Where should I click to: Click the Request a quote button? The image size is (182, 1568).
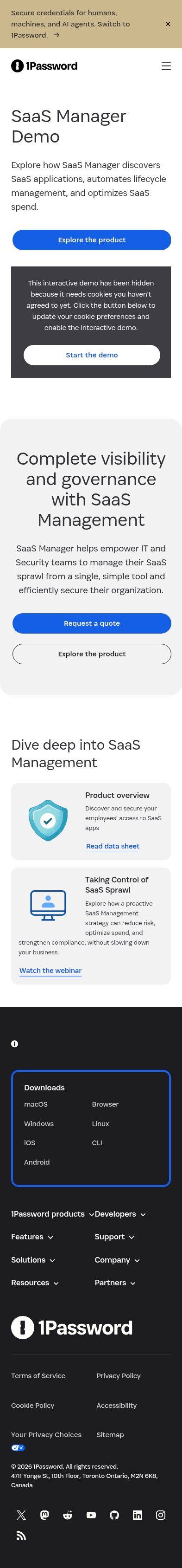coord(92,623)
